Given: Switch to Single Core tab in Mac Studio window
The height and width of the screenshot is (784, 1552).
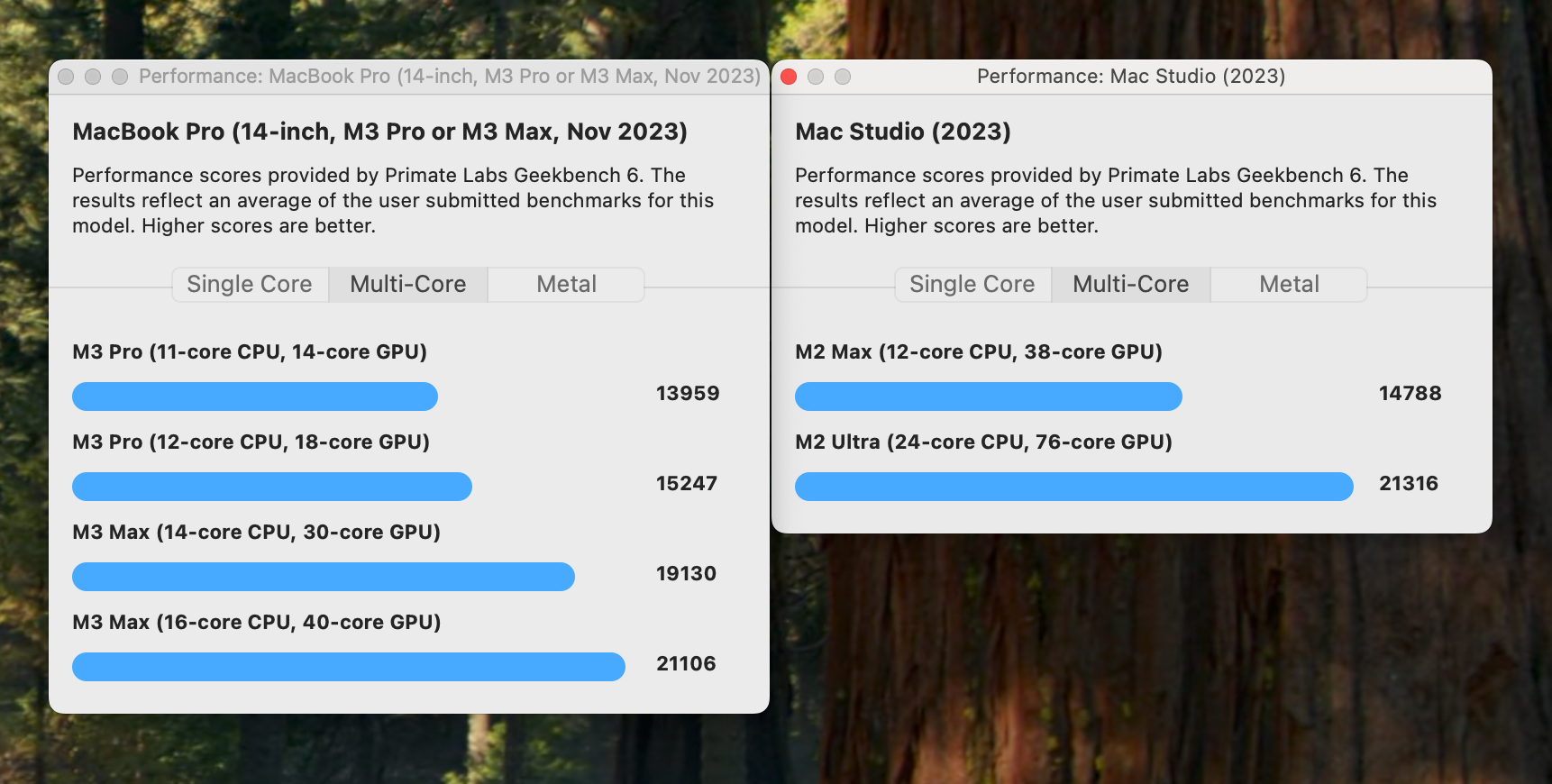Looking at the screenshot, I should [972, 285].
